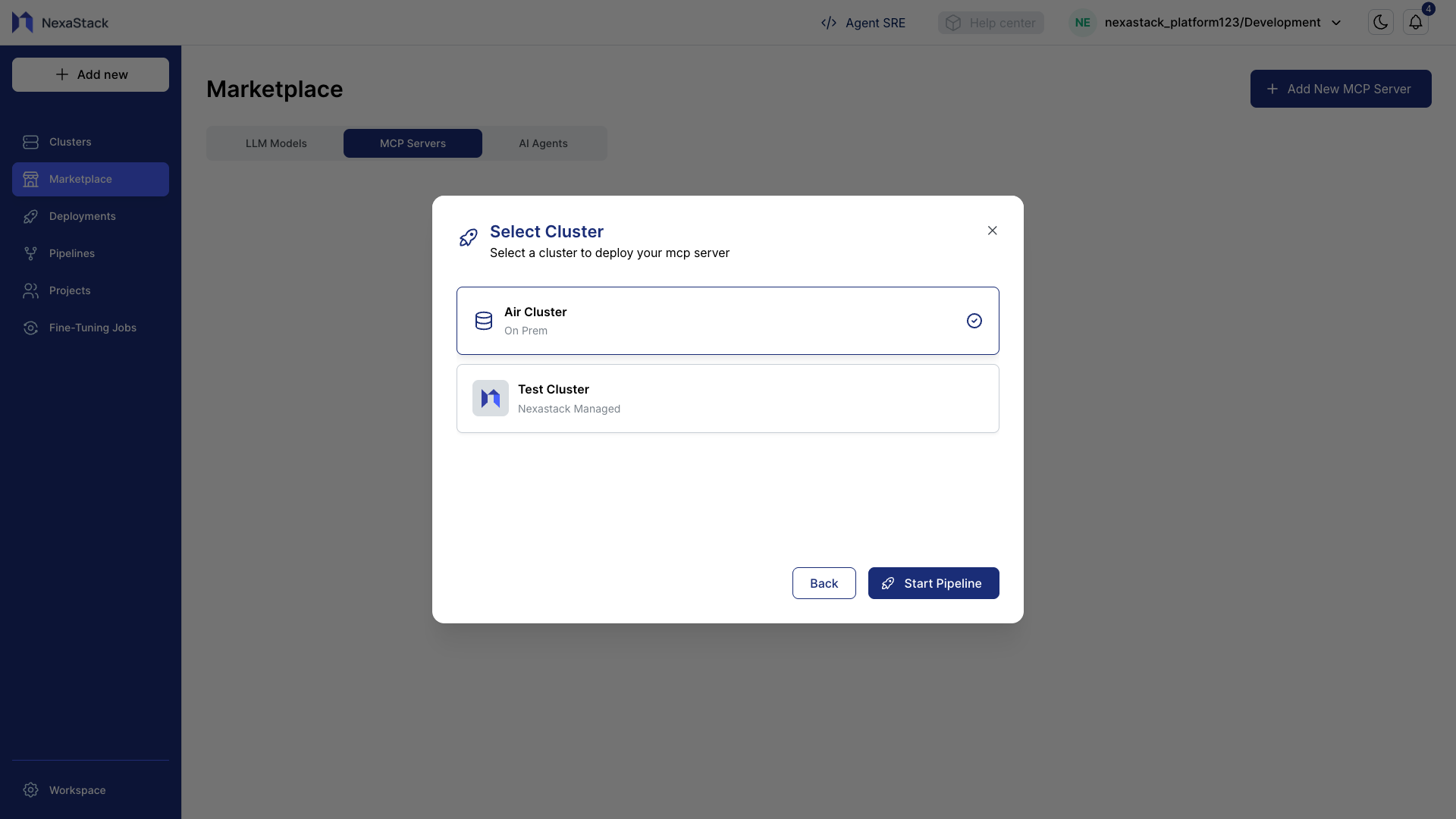Choose the Test Cluster option
Screen dimensions: 1456x819
pyautogui.click(x=726, y=399)
